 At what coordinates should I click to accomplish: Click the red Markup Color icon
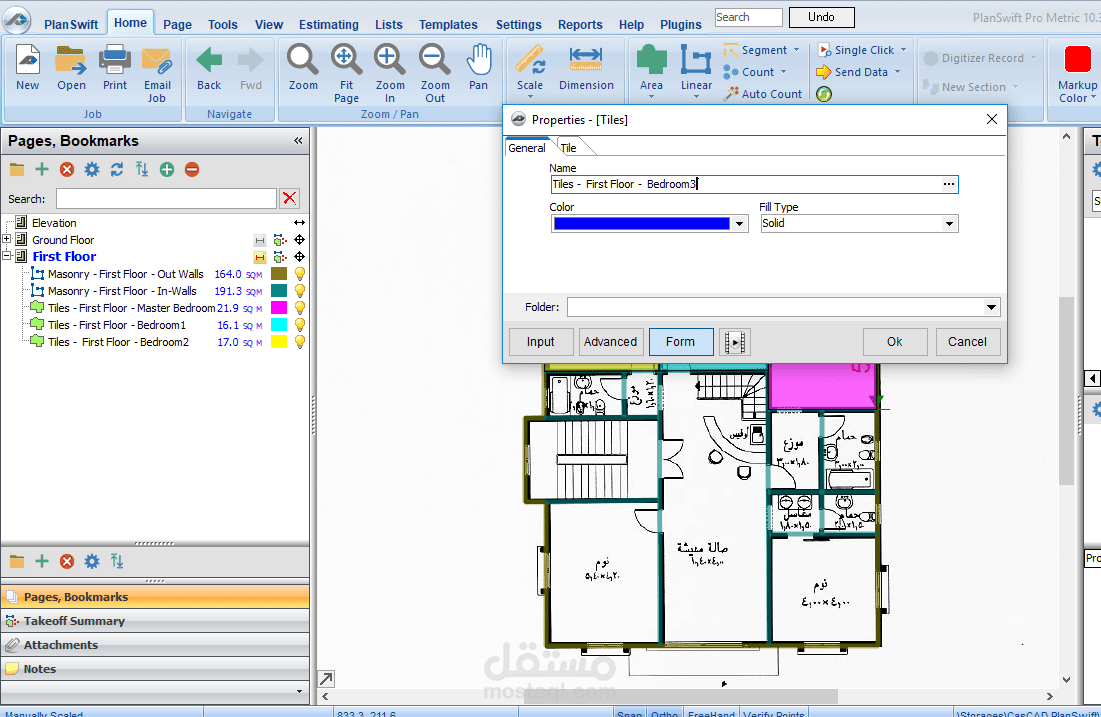1077,60
